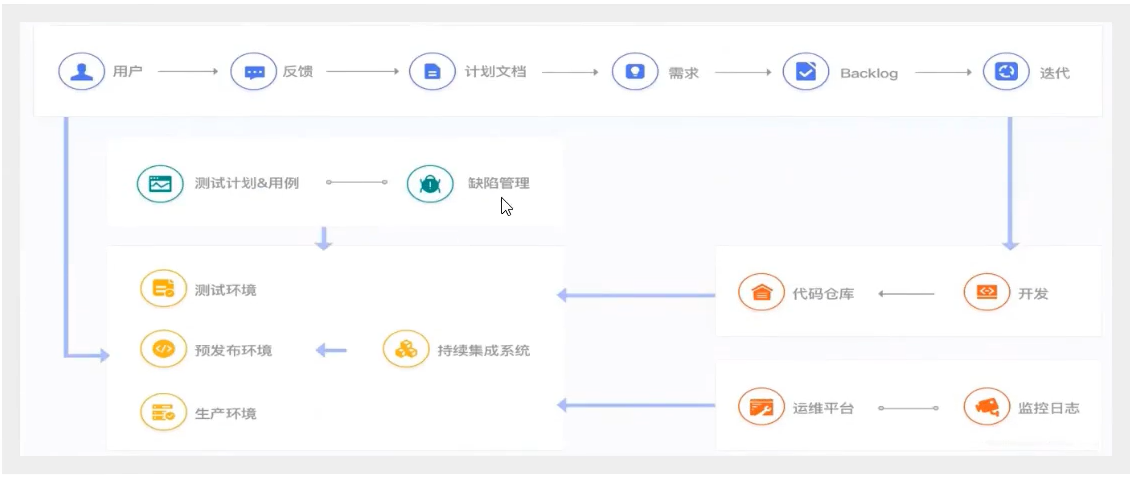1138x480 pixels.
Task: Click the 测试计划&用例 chart icon
Action: pos(160,184)
